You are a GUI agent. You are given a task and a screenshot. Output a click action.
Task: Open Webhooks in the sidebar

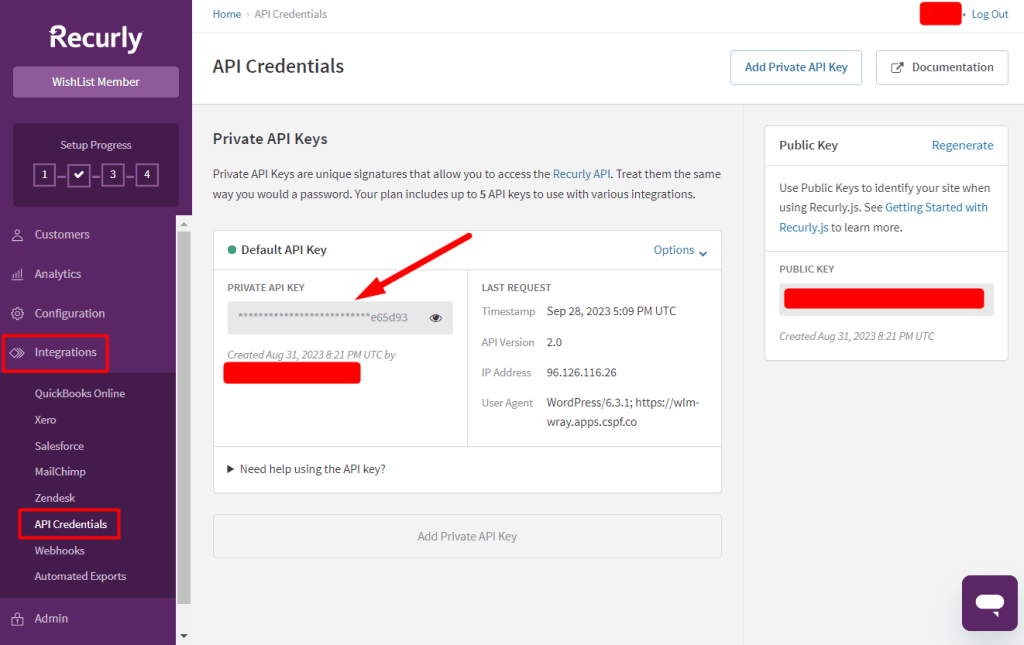(x=59, y=550)
